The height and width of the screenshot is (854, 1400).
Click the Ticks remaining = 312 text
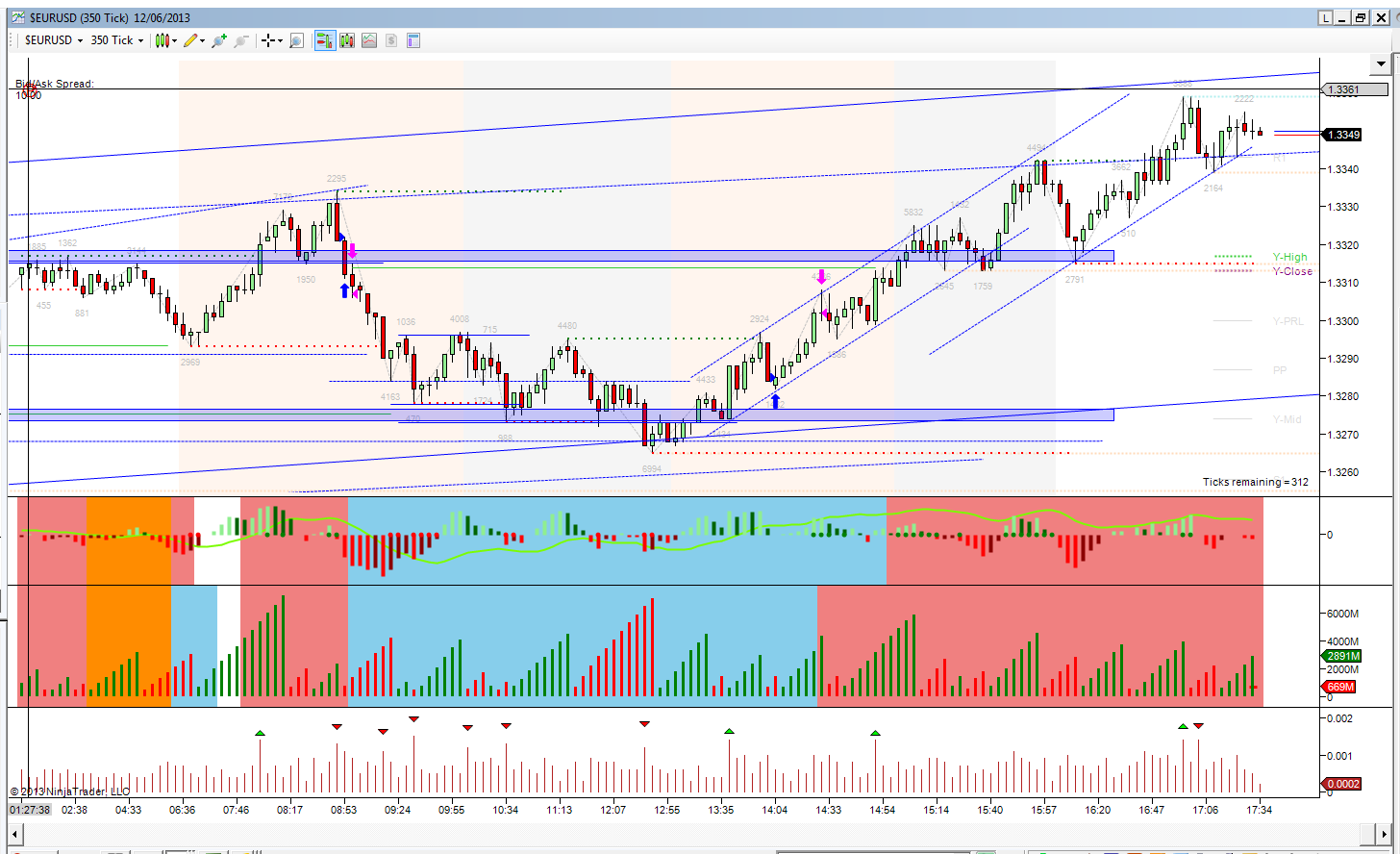[x=1256, y=482]
